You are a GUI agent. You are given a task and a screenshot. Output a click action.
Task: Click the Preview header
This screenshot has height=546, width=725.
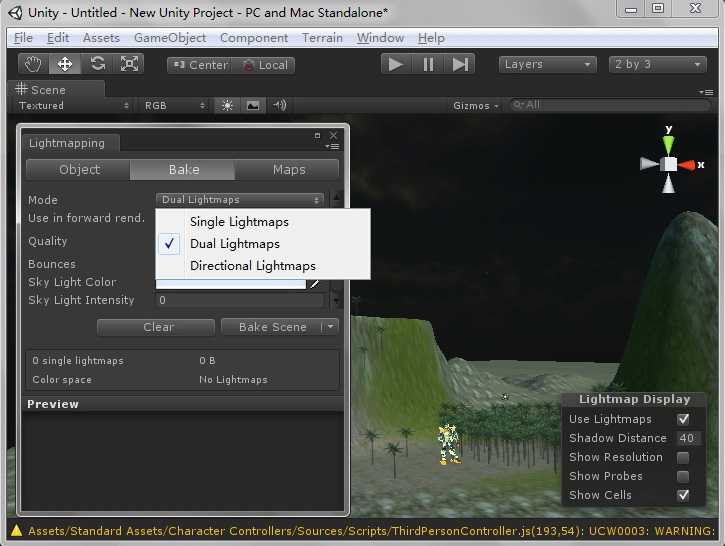[183, 404]
